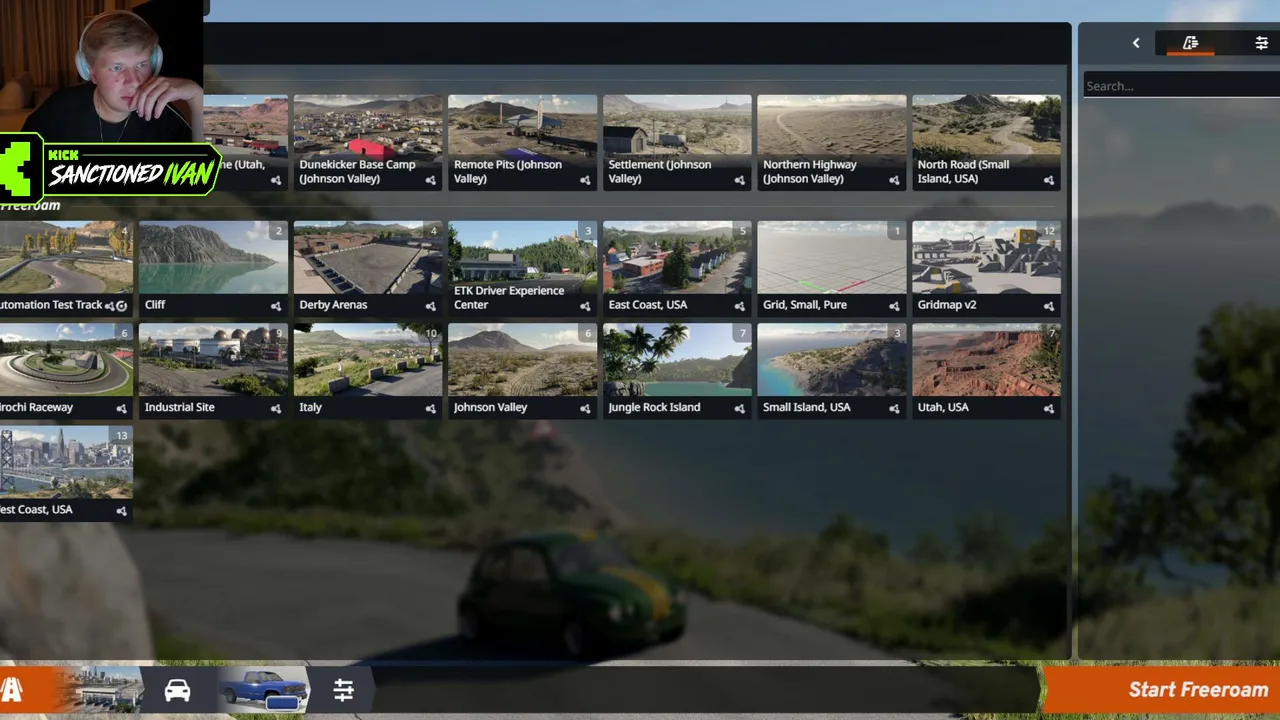Click the "Industrial Site" label

click(179, 407)
